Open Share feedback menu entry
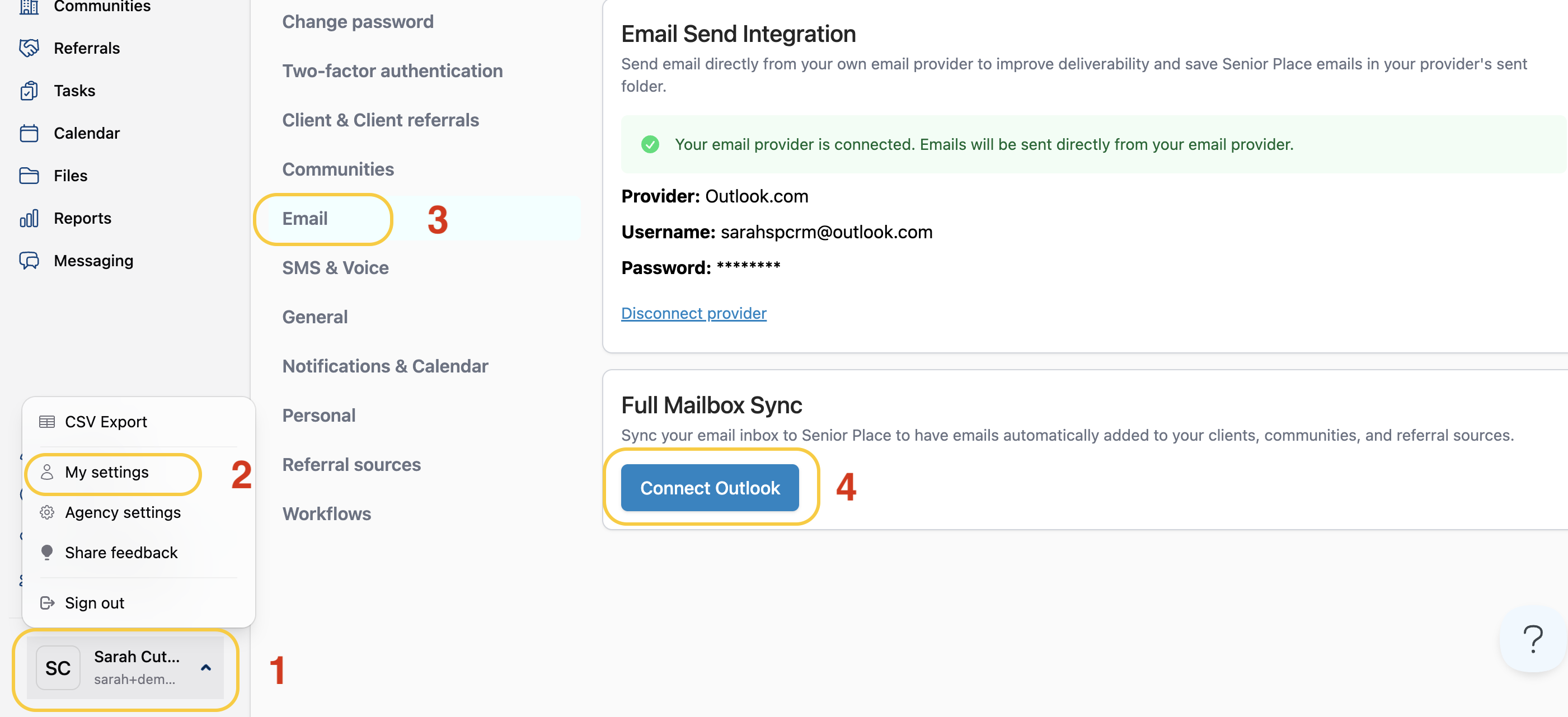 tap(121, 553)
